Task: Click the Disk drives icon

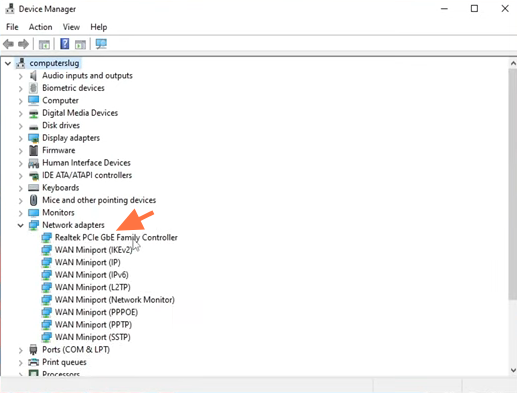Action: [x=34, y=127]
